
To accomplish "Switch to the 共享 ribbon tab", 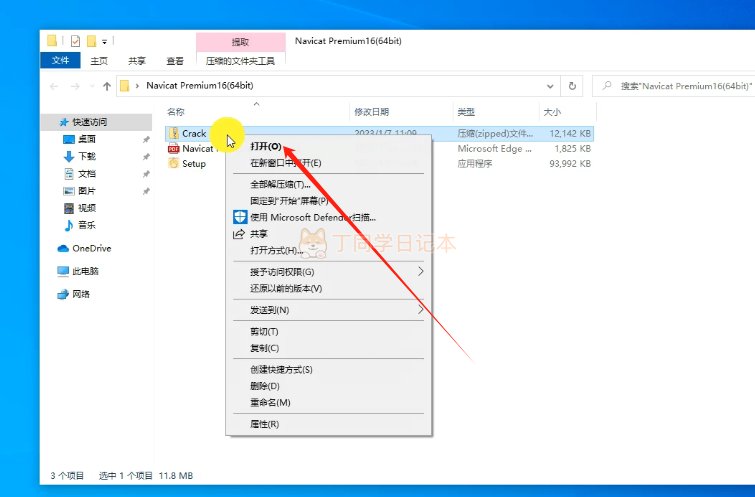I will pos(137,61).
